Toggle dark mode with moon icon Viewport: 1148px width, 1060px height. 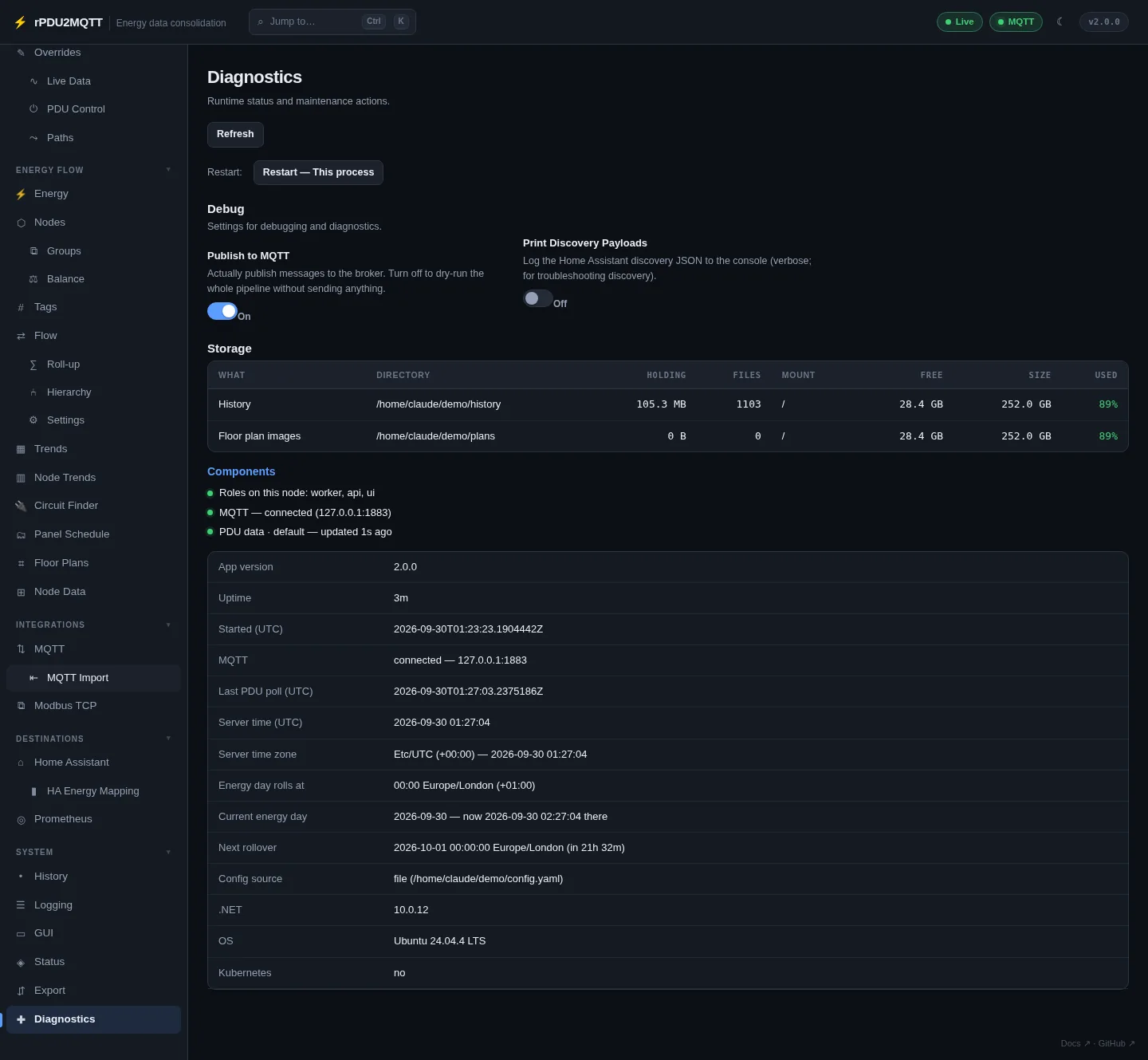[x=1060, y=22]
